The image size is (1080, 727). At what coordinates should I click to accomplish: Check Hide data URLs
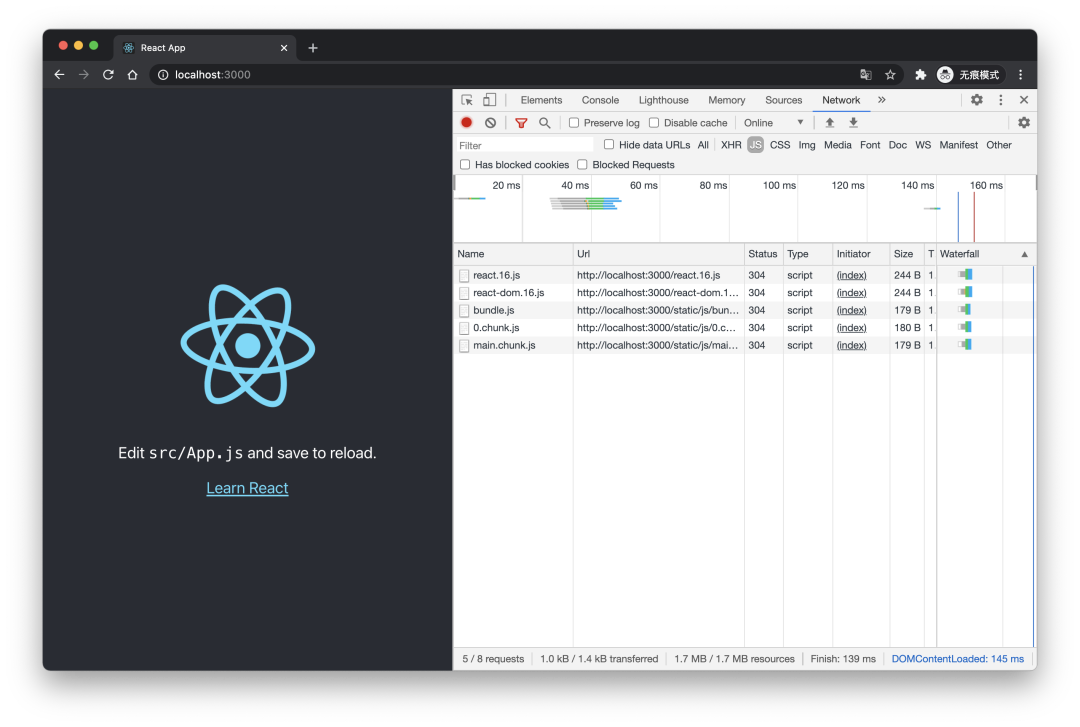[x=609, y=145]
